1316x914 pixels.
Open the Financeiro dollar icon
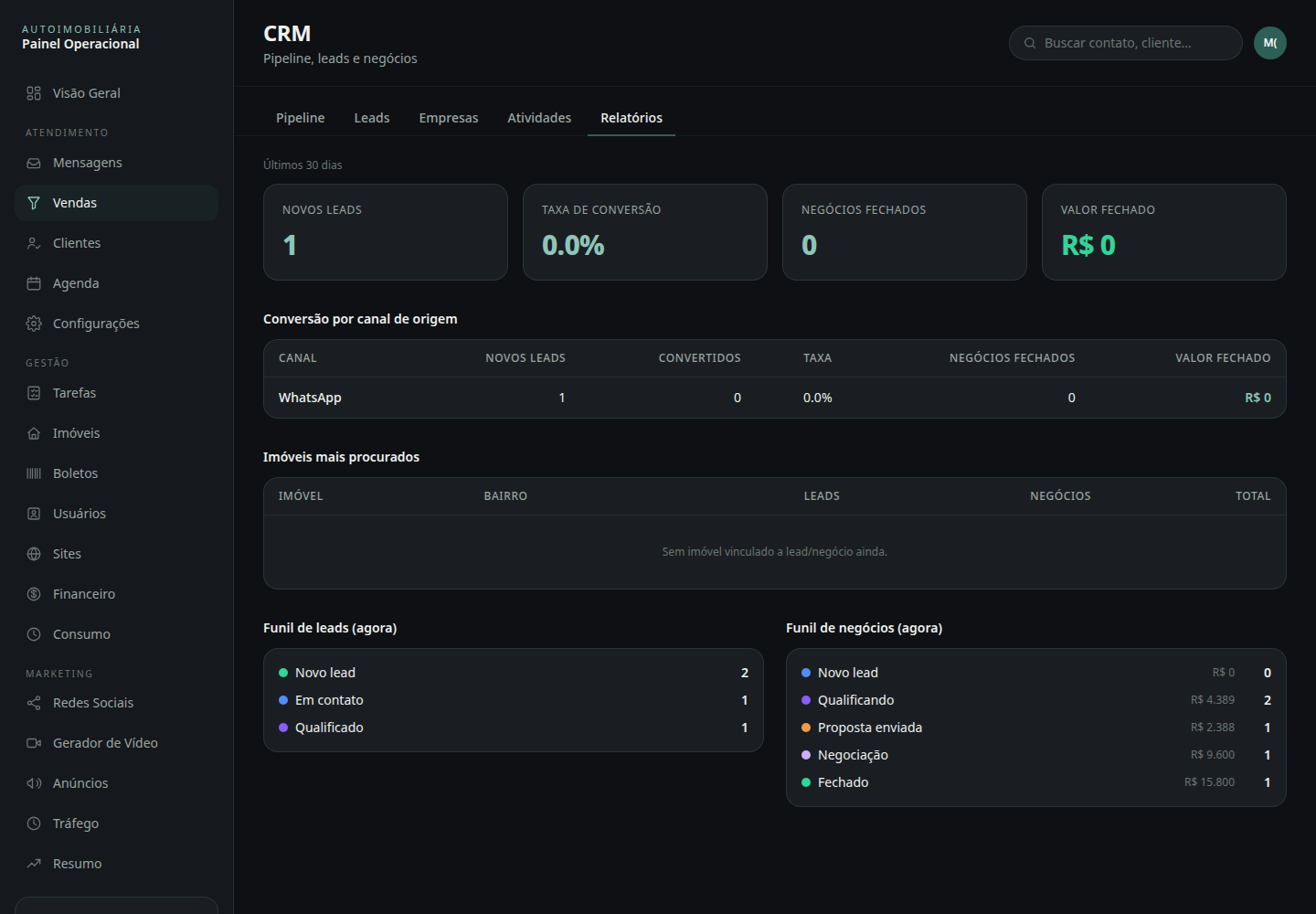point(34,594)
